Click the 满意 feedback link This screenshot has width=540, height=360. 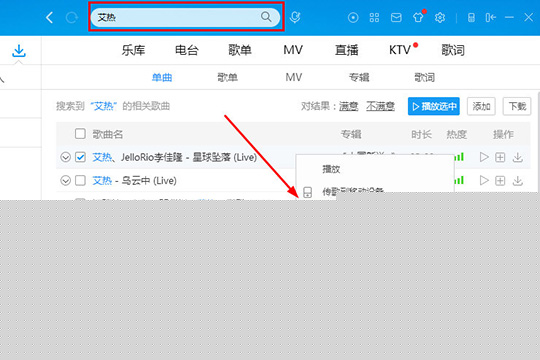[349, 106]
